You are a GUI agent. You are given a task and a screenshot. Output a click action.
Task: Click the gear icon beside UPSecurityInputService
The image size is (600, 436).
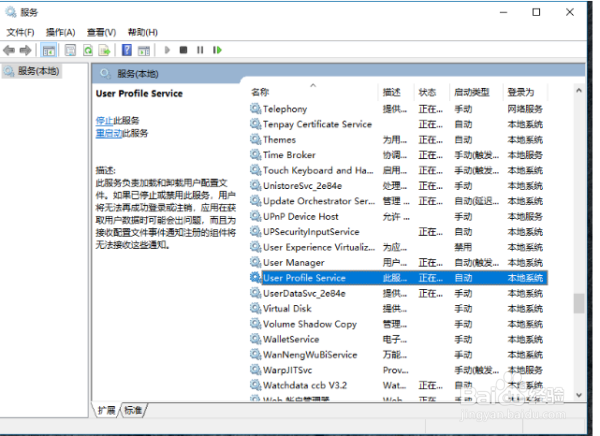[255, 232]
